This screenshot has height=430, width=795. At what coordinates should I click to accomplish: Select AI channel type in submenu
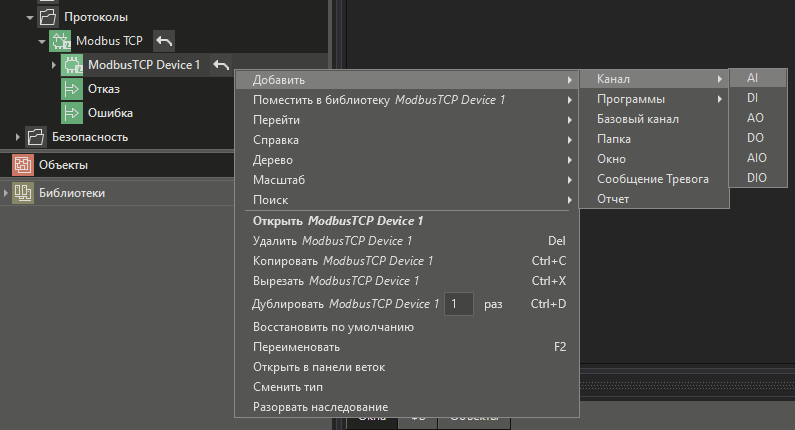coord(752,78)
